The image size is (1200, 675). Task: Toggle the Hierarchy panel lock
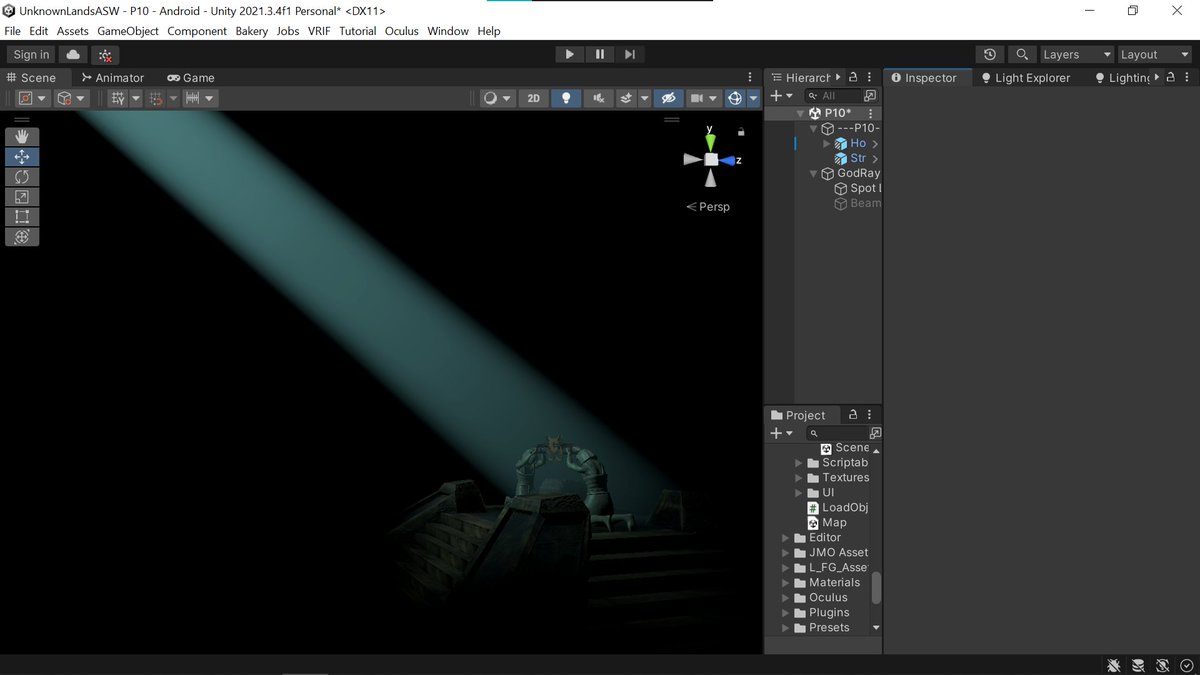click(853, 77)
